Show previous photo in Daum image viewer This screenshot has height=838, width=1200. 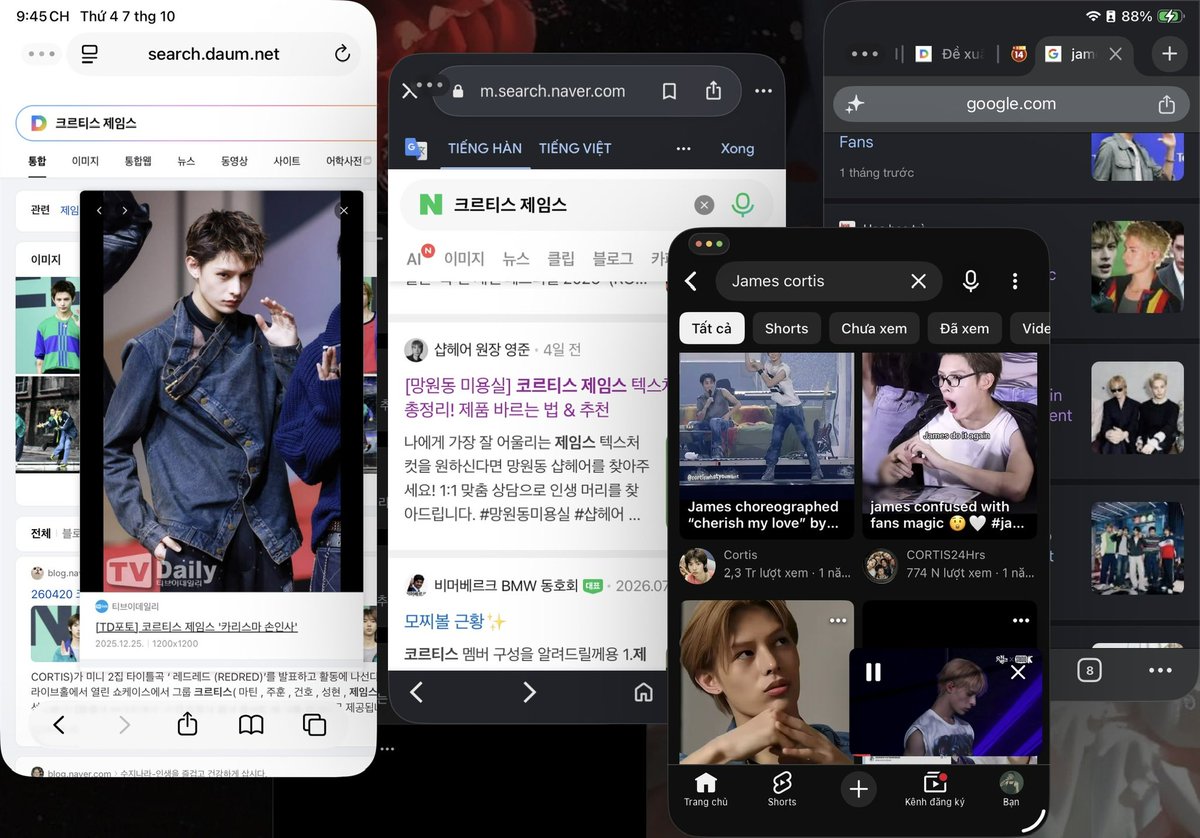tap(99, 211)
